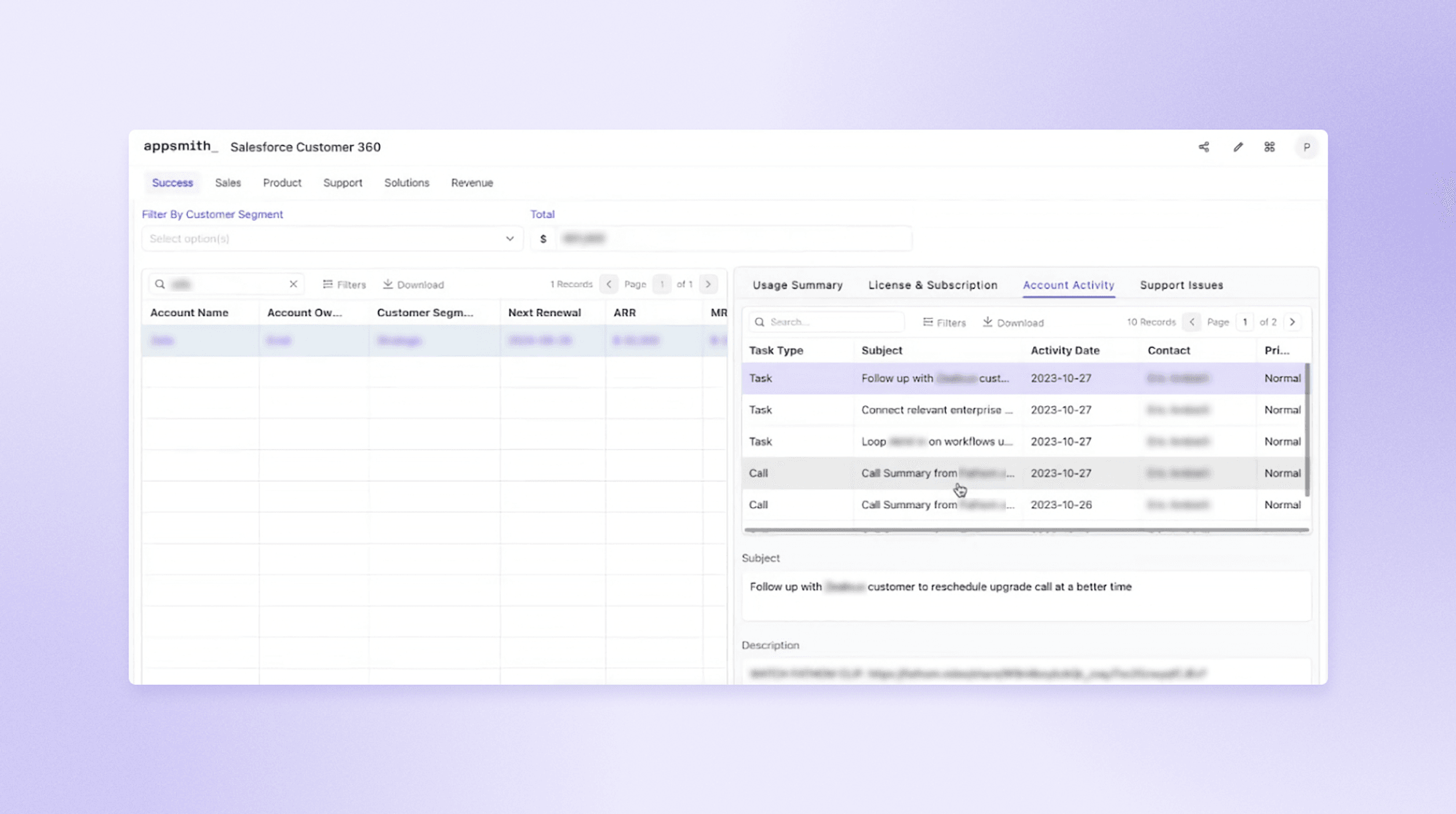This screenshot has height=814, width=1456.
Task: Click the share icon in the top toolbar
Action: [1203, 147]
